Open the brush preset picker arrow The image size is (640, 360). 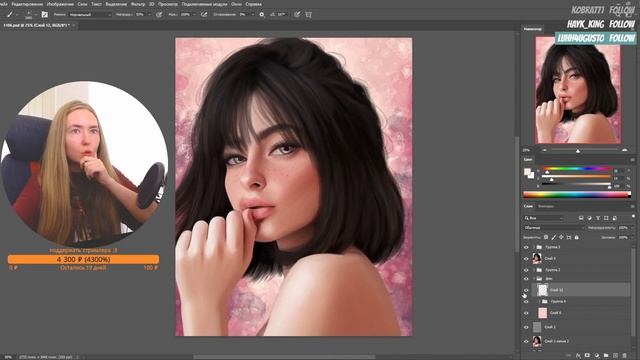pyautogui.click(x=36, y=14)
